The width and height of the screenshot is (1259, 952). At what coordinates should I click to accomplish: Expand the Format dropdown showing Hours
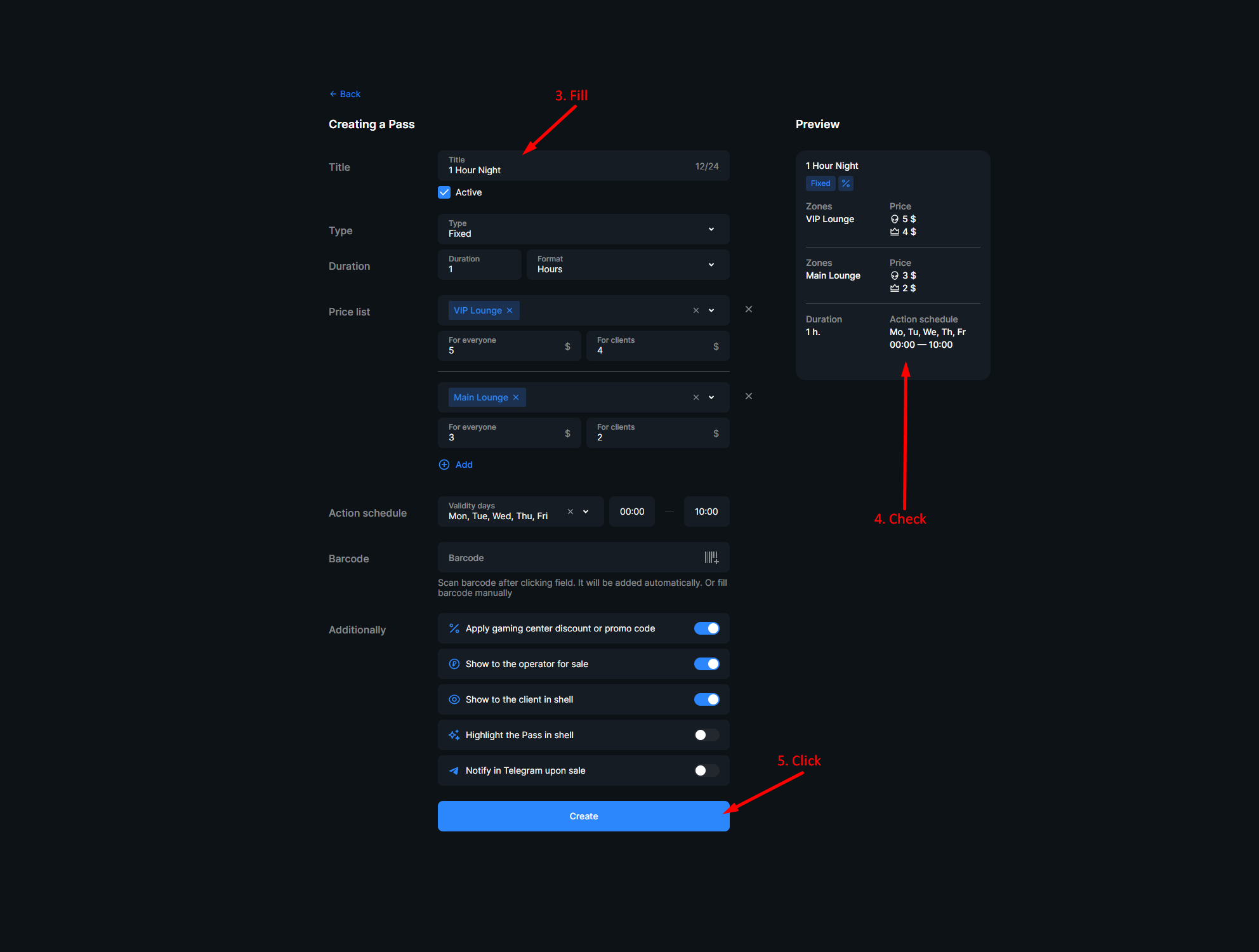point(710,264)
